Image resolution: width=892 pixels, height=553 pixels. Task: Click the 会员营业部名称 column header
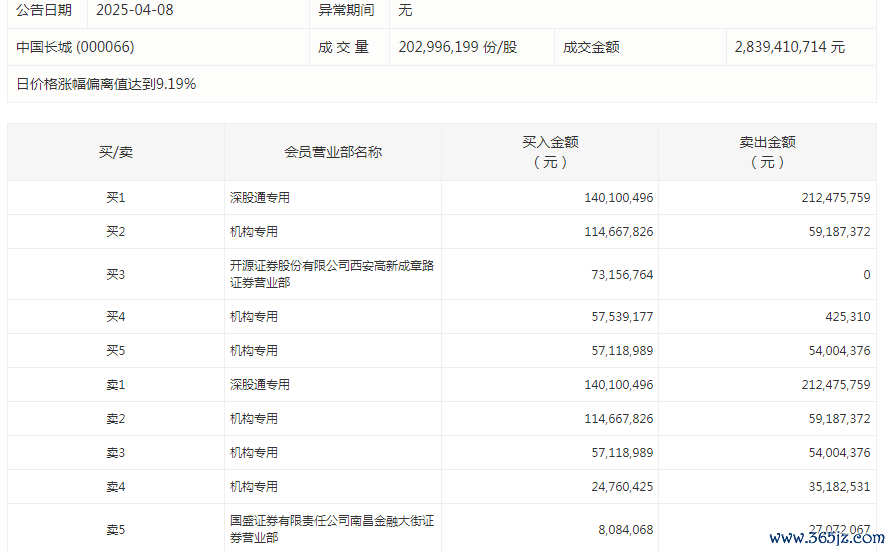[332, 152]
